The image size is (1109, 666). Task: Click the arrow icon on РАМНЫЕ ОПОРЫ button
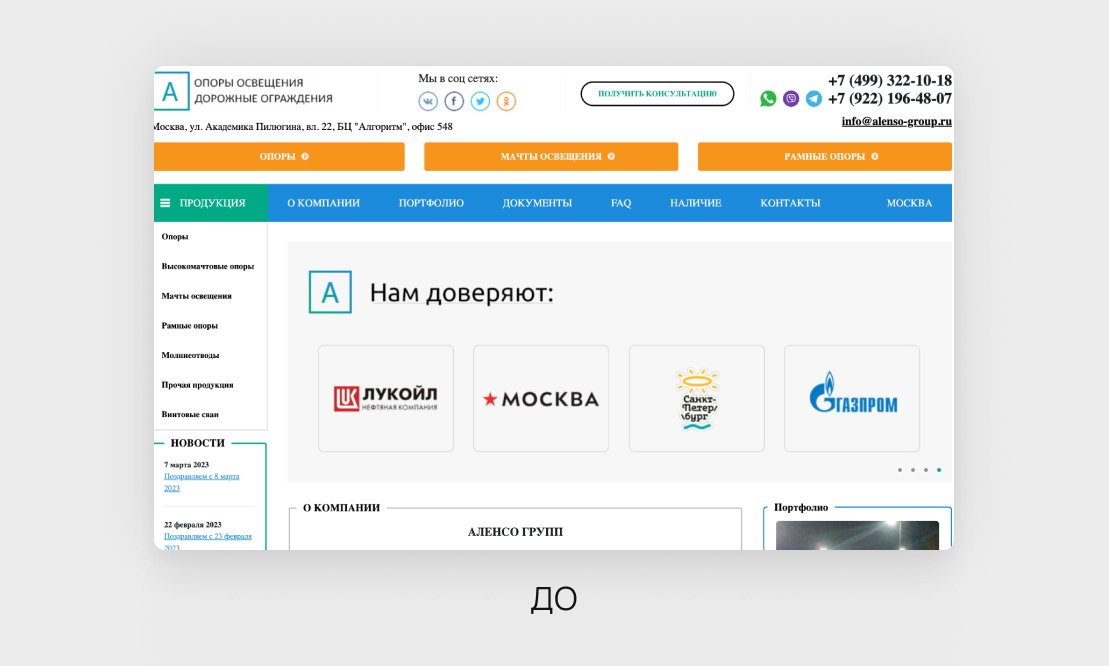tap(875, 156)
